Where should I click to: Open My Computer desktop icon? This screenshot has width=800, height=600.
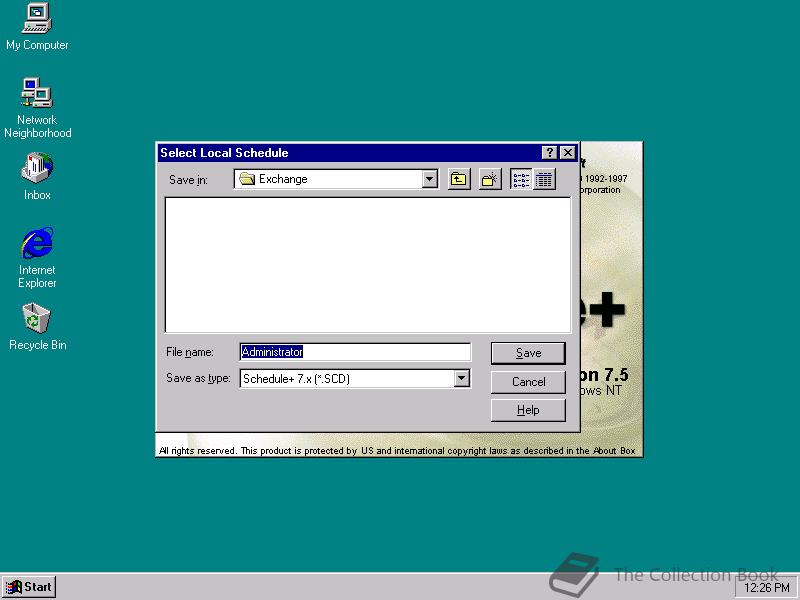tap(37, 28)
